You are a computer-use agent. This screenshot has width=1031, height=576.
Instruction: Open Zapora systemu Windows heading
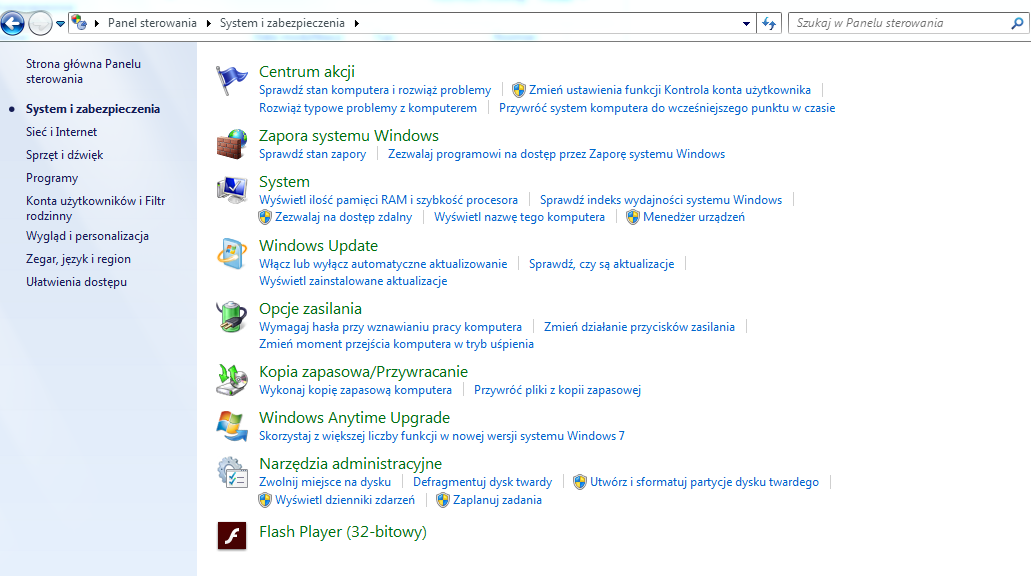click(348, 135)
